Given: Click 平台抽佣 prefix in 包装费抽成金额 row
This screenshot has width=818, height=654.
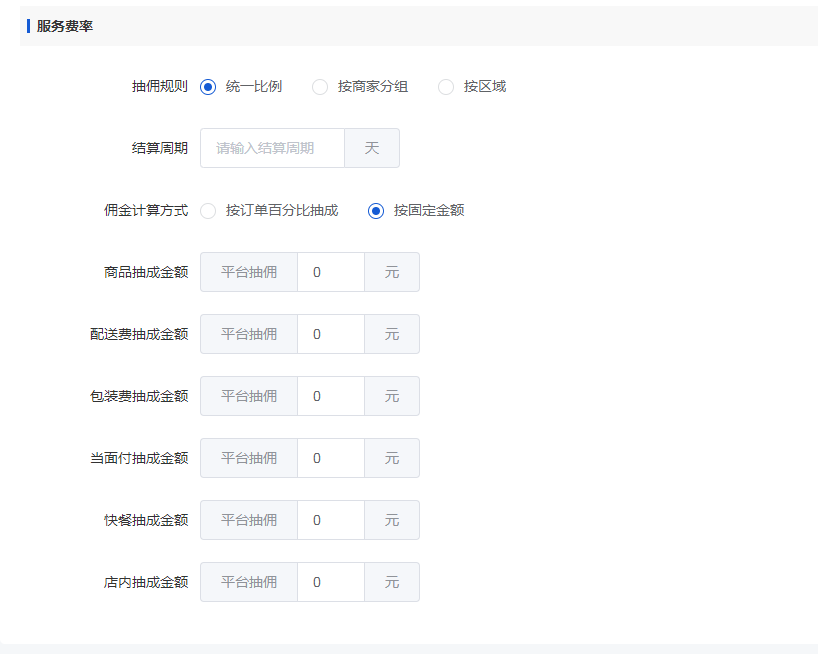Looking at the screenshot, I should click(249, 396).
